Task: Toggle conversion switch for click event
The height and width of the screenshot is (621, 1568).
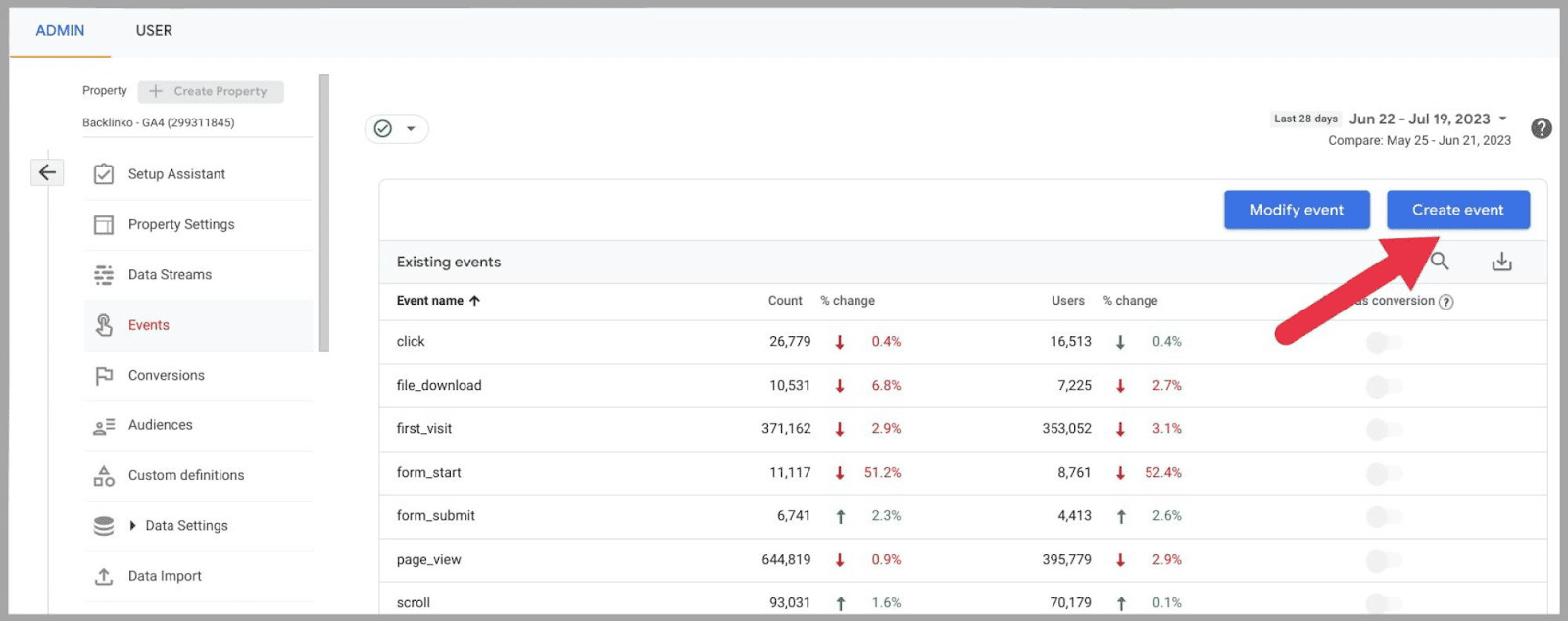Action: (x=1384, y=342)
